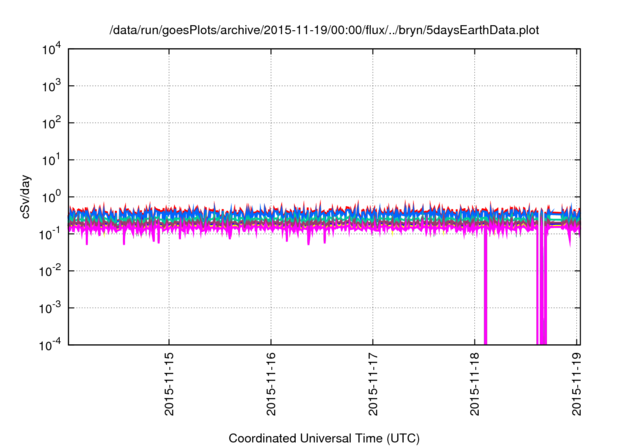Screen dimensions: 640x448
Task: Select the 10^4 y-axis label
Action: 52,50
